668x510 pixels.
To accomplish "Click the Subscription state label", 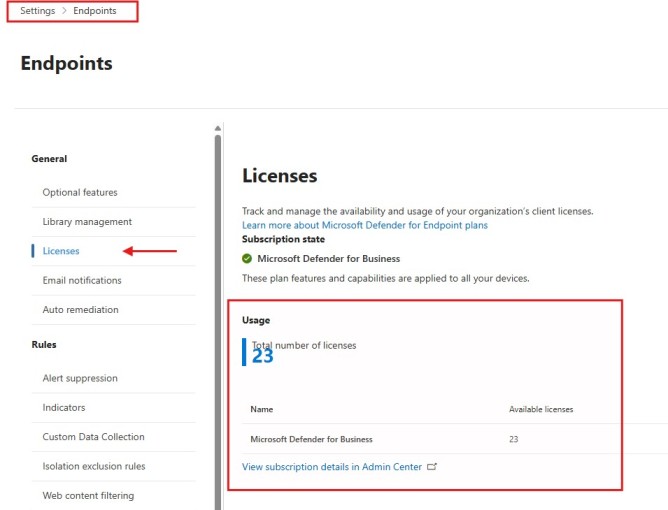I will 283,239.
